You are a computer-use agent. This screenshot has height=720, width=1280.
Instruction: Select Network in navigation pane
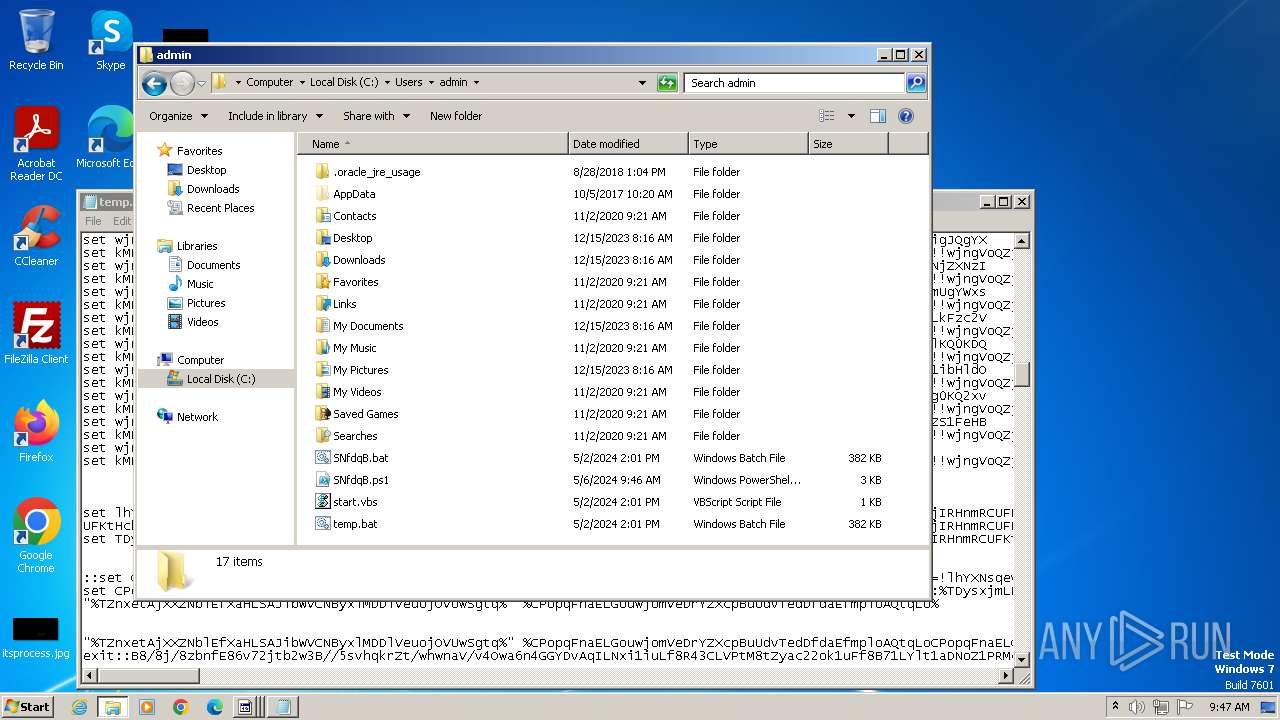(197, 417)
